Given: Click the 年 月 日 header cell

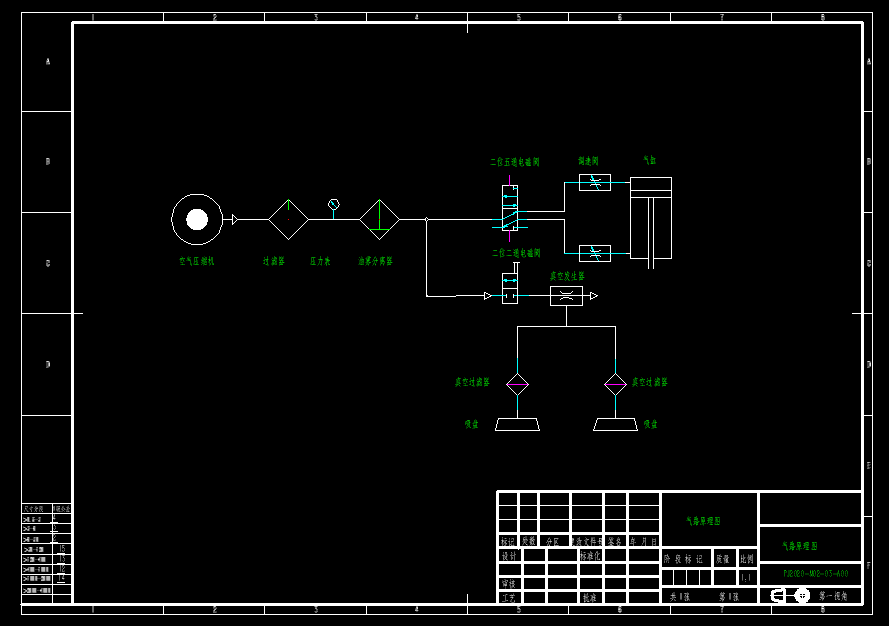Looking at the screenshot, I should tap(644, 542).
